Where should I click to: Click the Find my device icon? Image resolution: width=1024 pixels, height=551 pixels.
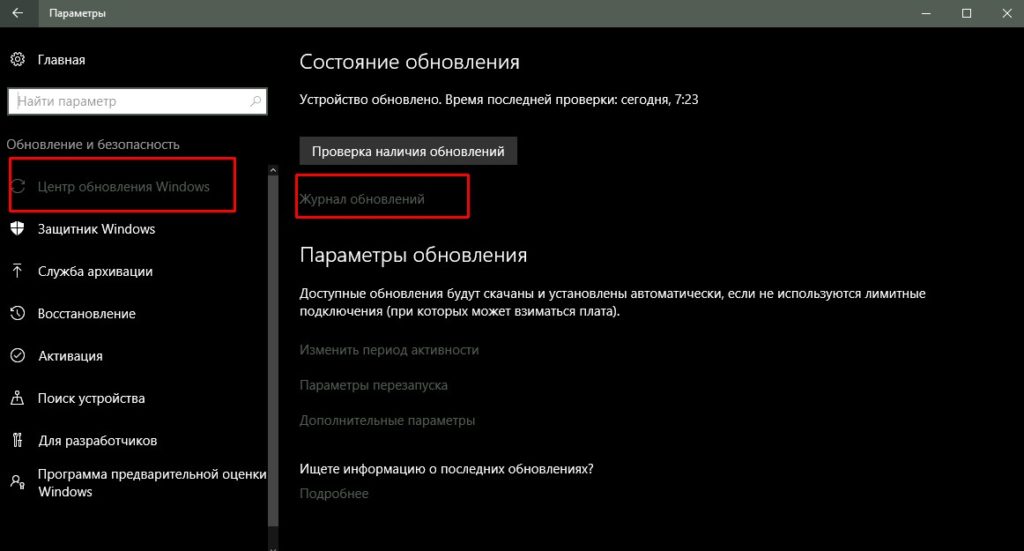point(17,398)
